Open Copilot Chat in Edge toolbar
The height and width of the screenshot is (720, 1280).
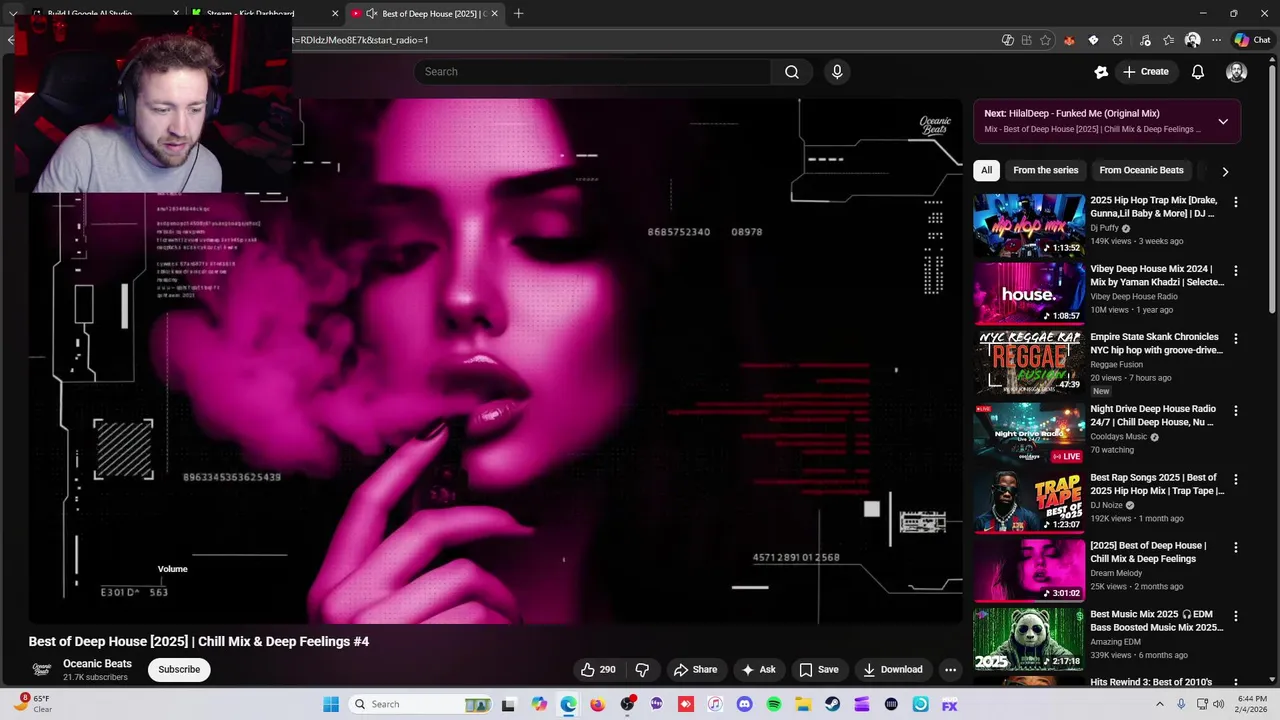pos(1251,40)
